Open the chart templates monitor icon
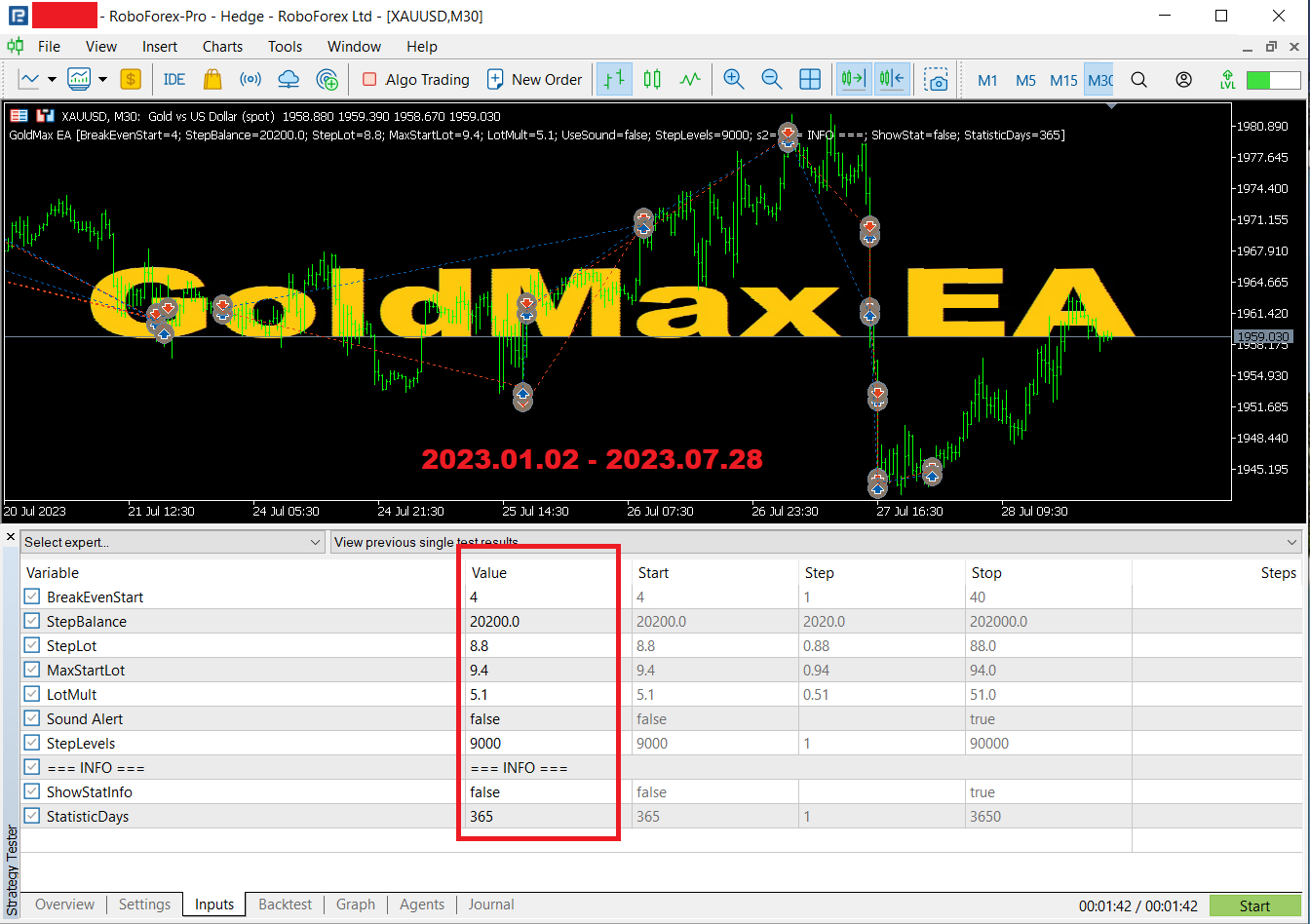1310x924 pixels. click(x=79, y=79)
